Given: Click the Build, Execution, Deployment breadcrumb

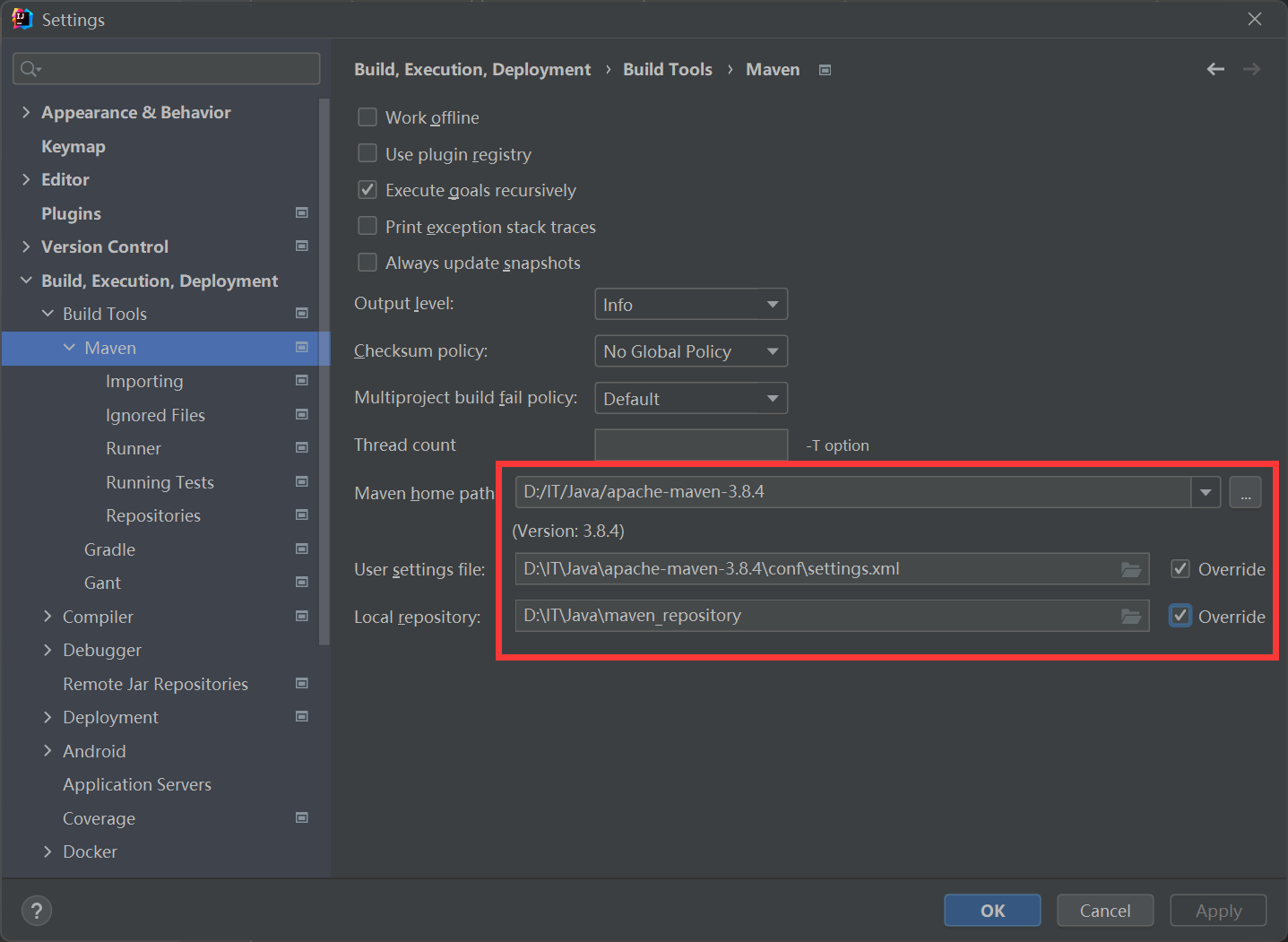Looking at the screenshot, I should click(472, 68).
